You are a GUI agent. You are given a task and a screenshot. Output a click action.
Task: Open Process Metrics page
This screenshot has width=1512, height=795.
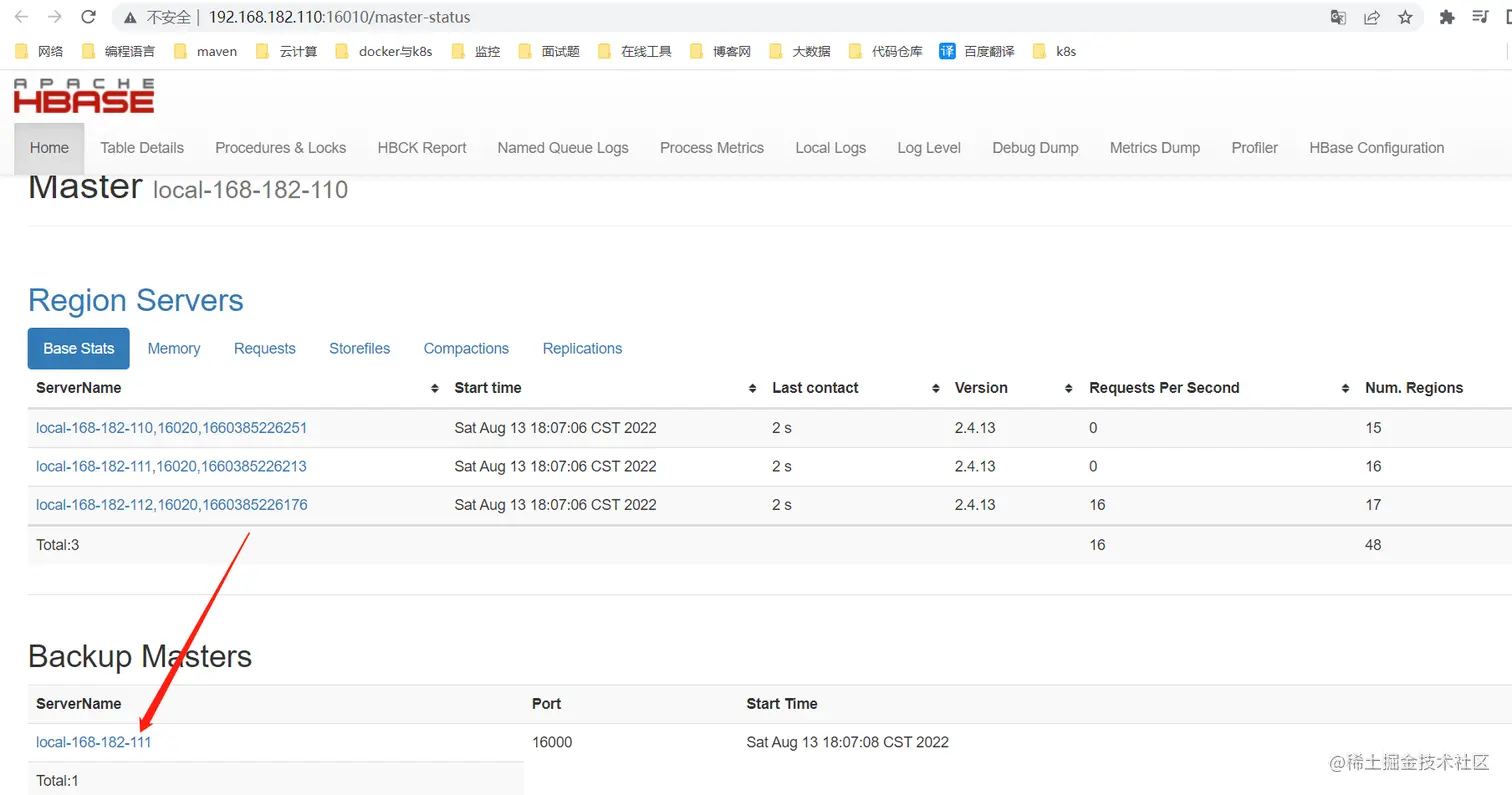coord(712,148)
